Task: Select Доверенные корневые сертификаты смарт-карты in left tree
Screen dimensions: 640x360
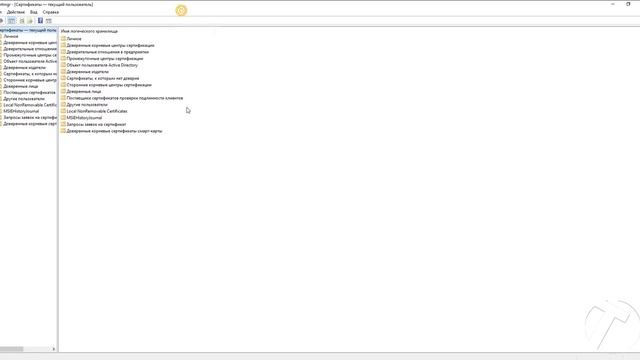Action: click(30, 123)
